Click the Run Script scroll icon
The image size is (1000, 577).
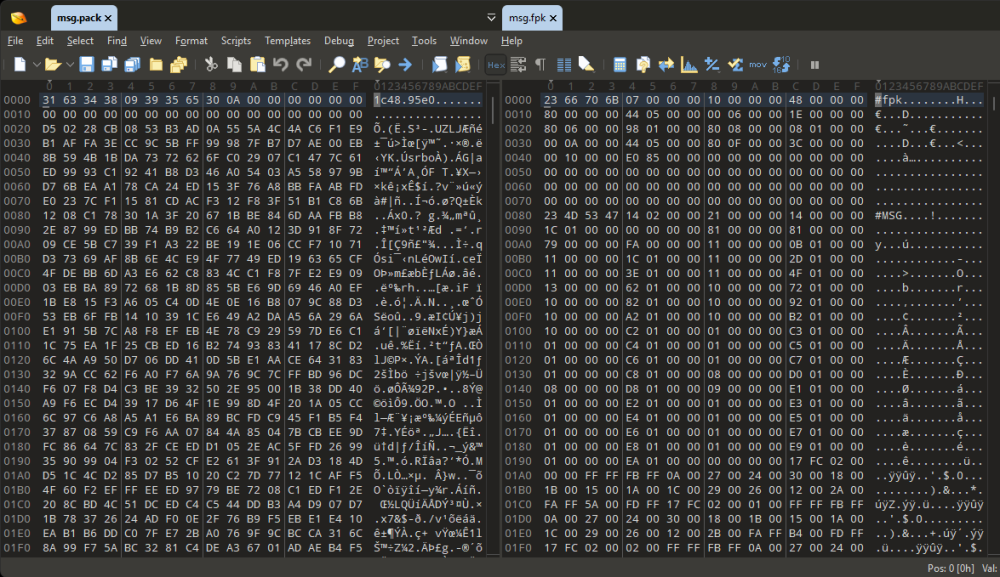pos(439,64)
